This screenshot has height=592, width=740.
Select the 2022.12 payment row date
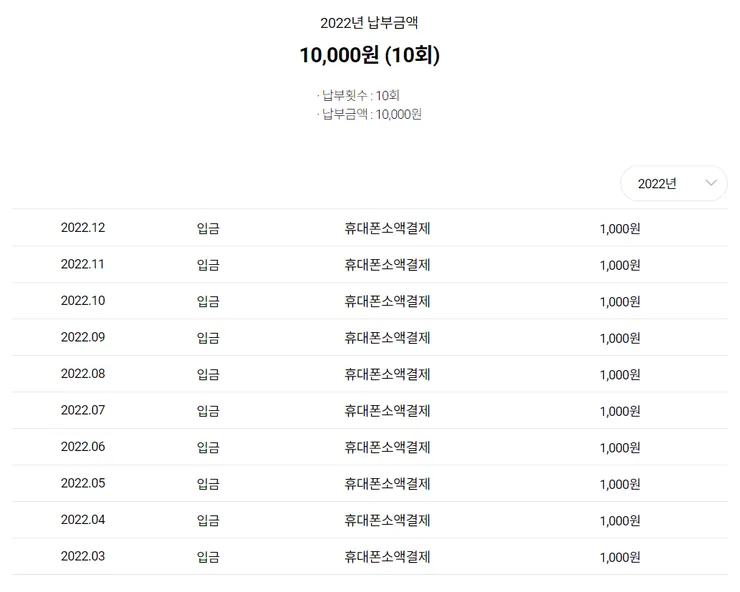83,228
